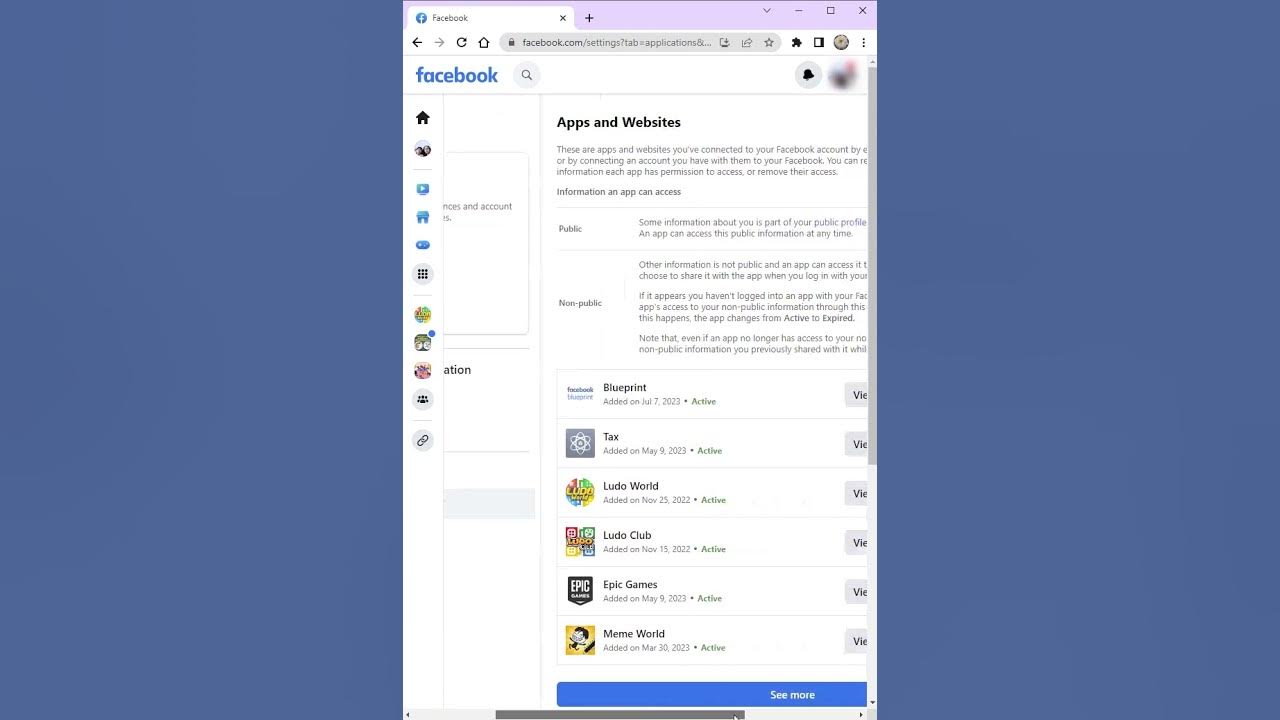Image resolution: width=1280 pixels, height=720 pixels.
Task: Open Gaming in sidebar
Action: (423, 245)
